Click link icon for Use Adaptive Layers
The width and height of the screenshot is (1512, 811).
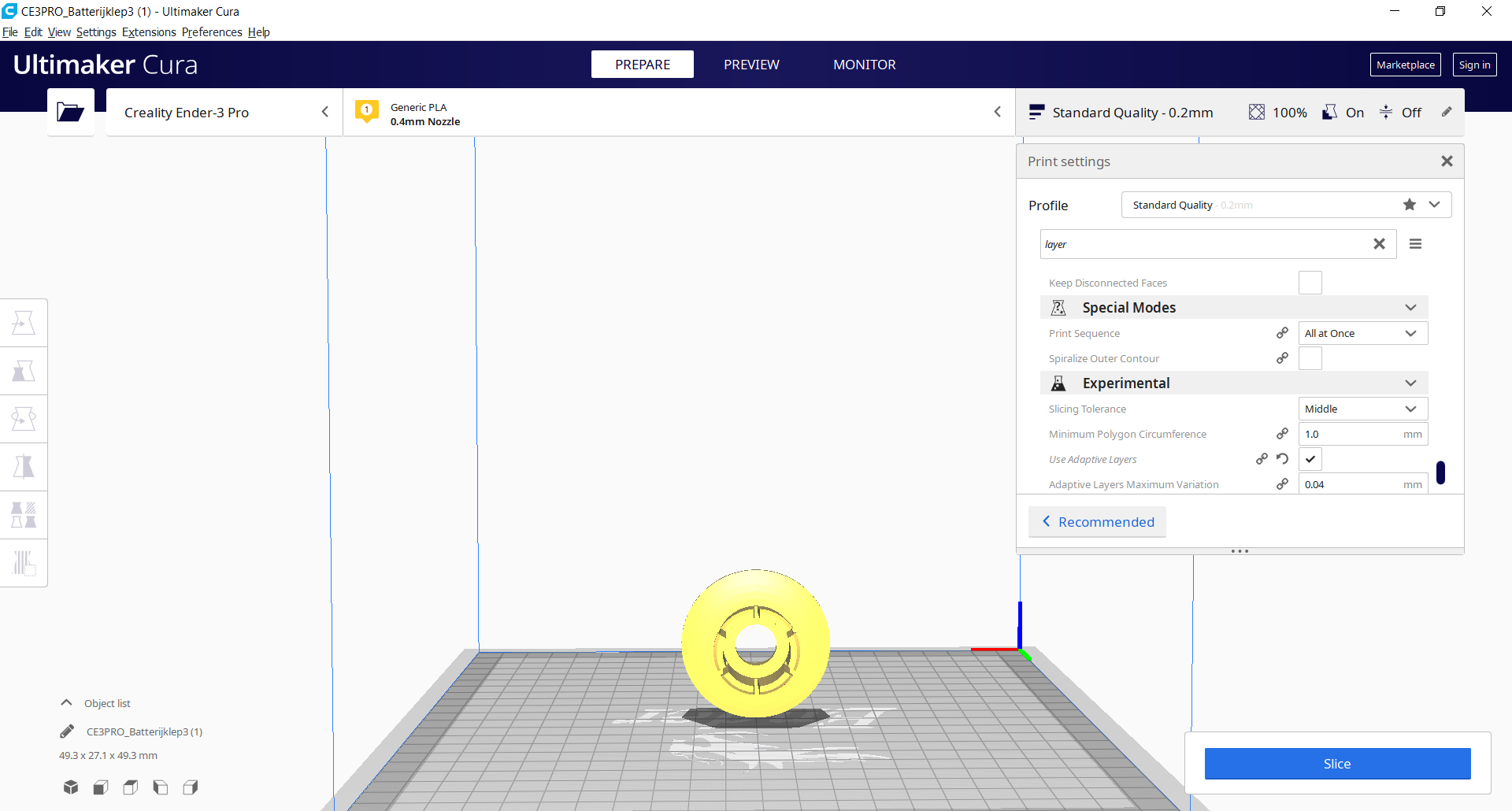(x=1262, y=459)
